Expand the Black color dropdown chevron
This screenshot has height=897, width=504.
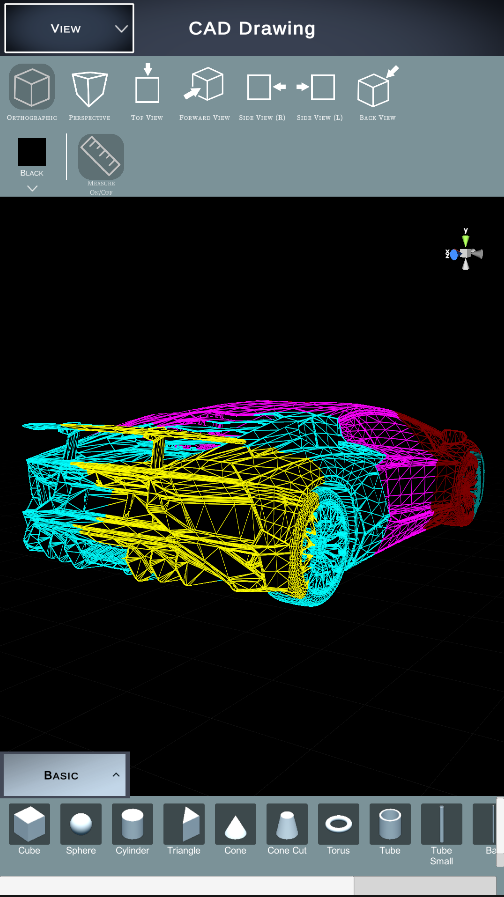(x=32, y=188)
